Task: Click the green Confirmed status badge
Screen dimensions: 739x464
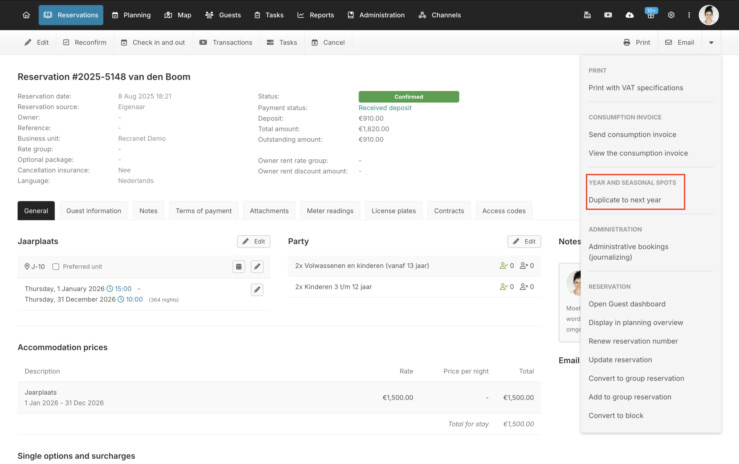Action: [409, 97]
